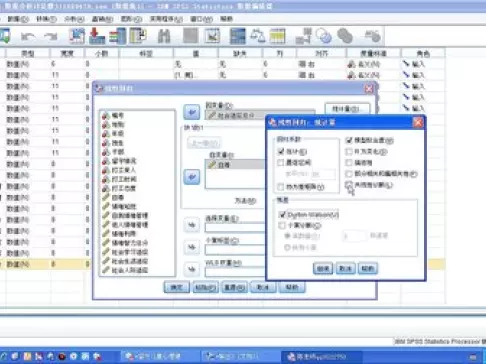Enable the collinearity diagnostics checkbox (共线性诊断)
The image size is (486, 364).
tap(349, 185)
